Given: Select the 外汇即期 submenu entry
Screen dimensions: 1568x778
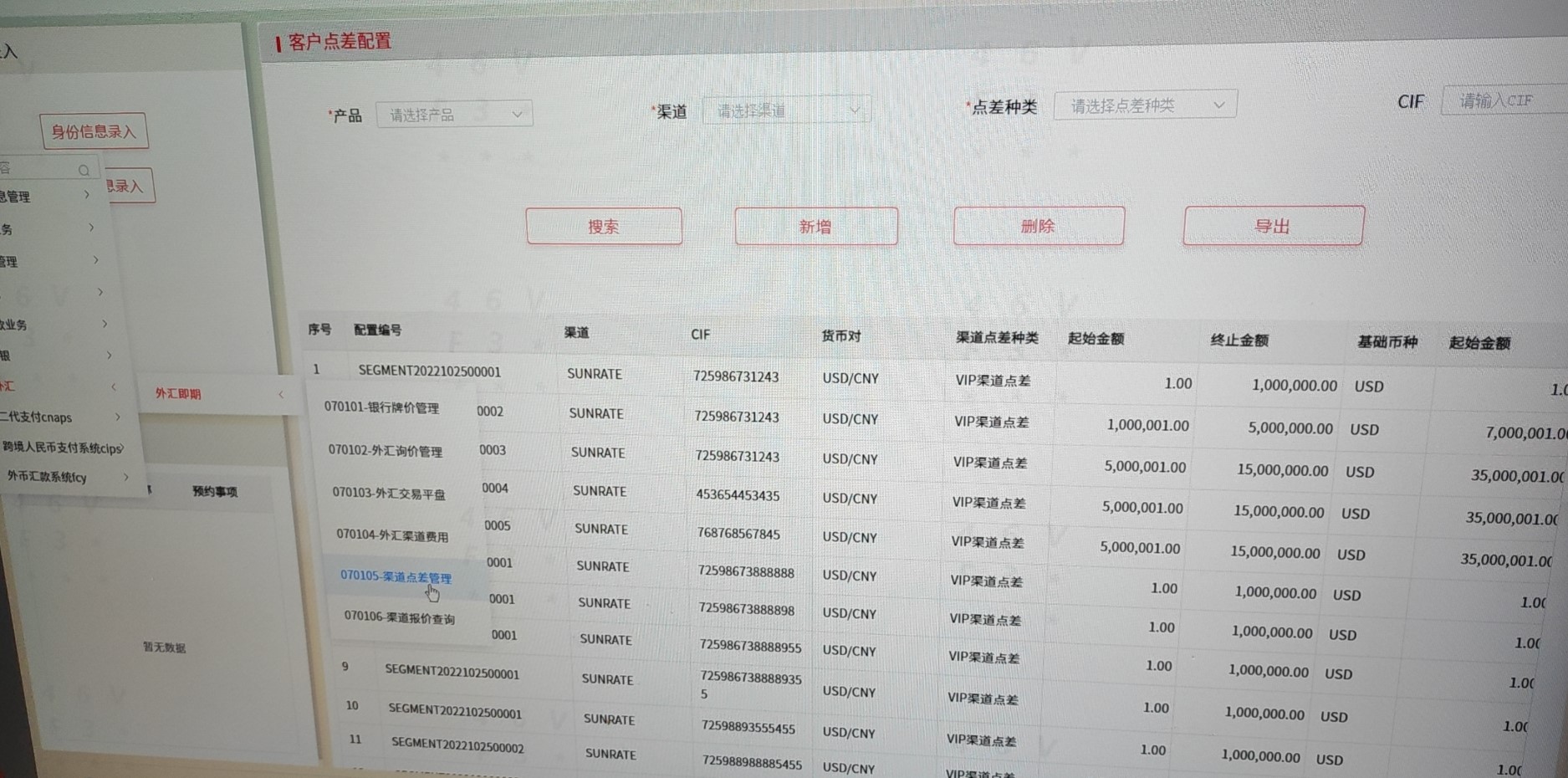Looking at the screenshot, I should [178, 393].
